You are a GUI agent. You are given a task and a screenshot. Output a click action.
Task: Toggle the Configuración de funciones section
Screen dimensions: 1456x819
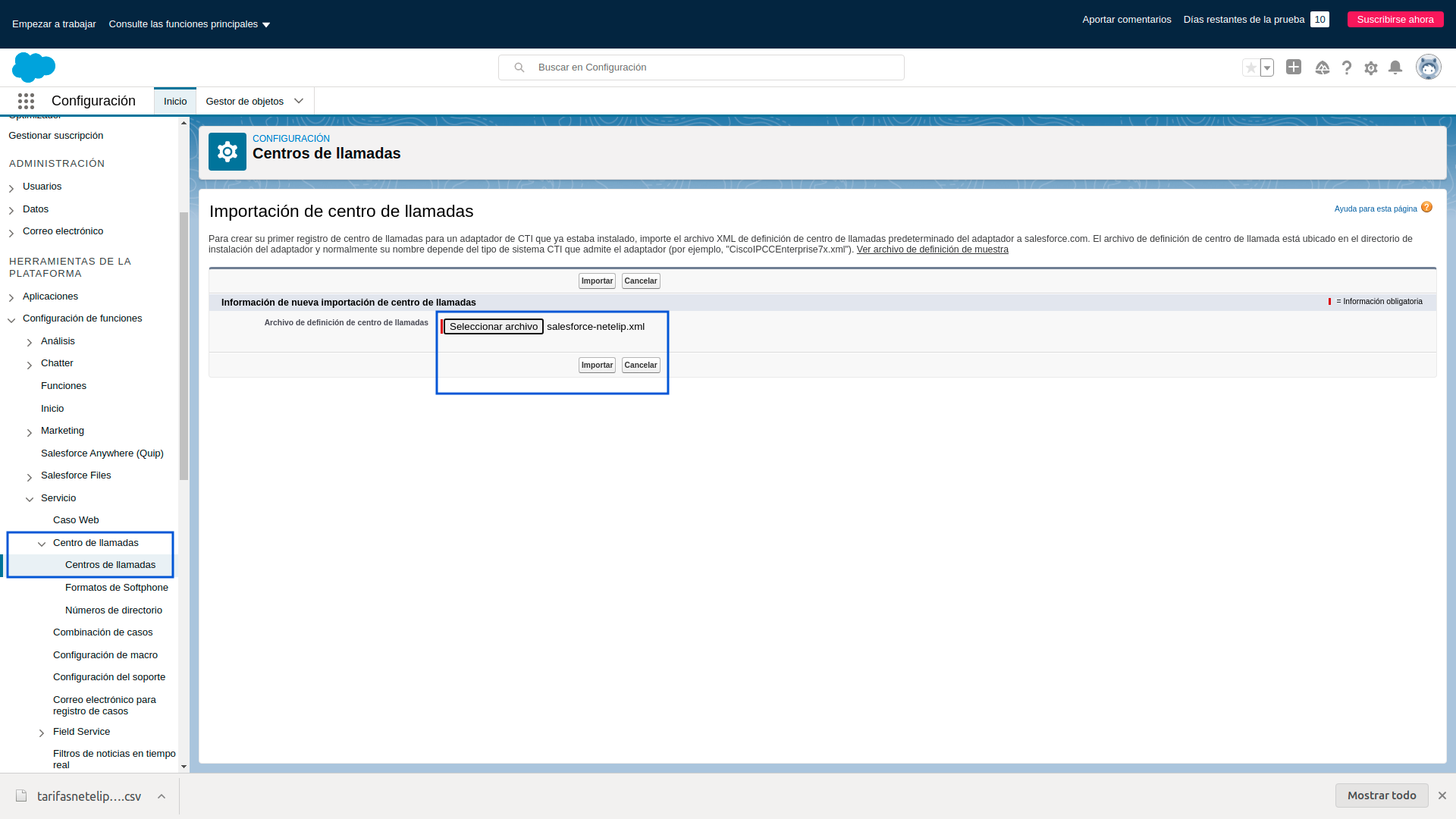(11, 318)
